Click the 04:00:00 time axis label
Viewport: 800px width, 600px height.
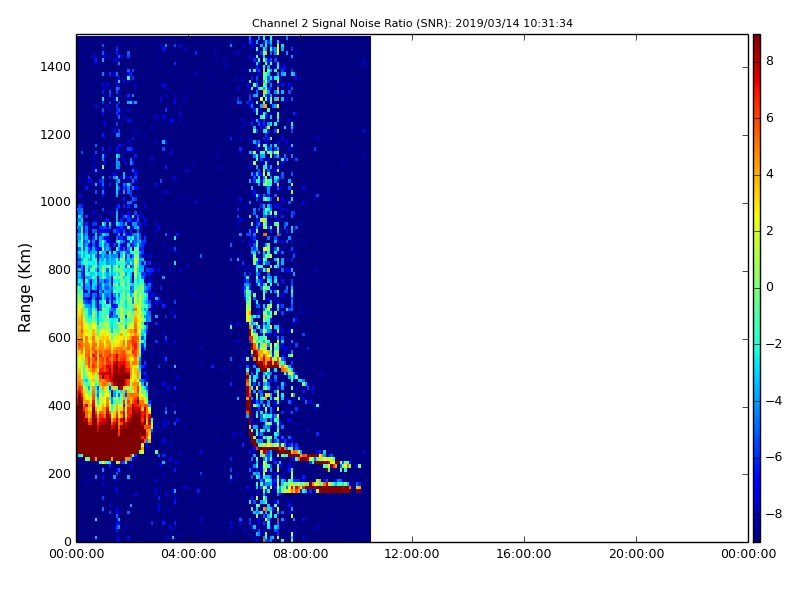pyautogui.click(x=189, y=554)
